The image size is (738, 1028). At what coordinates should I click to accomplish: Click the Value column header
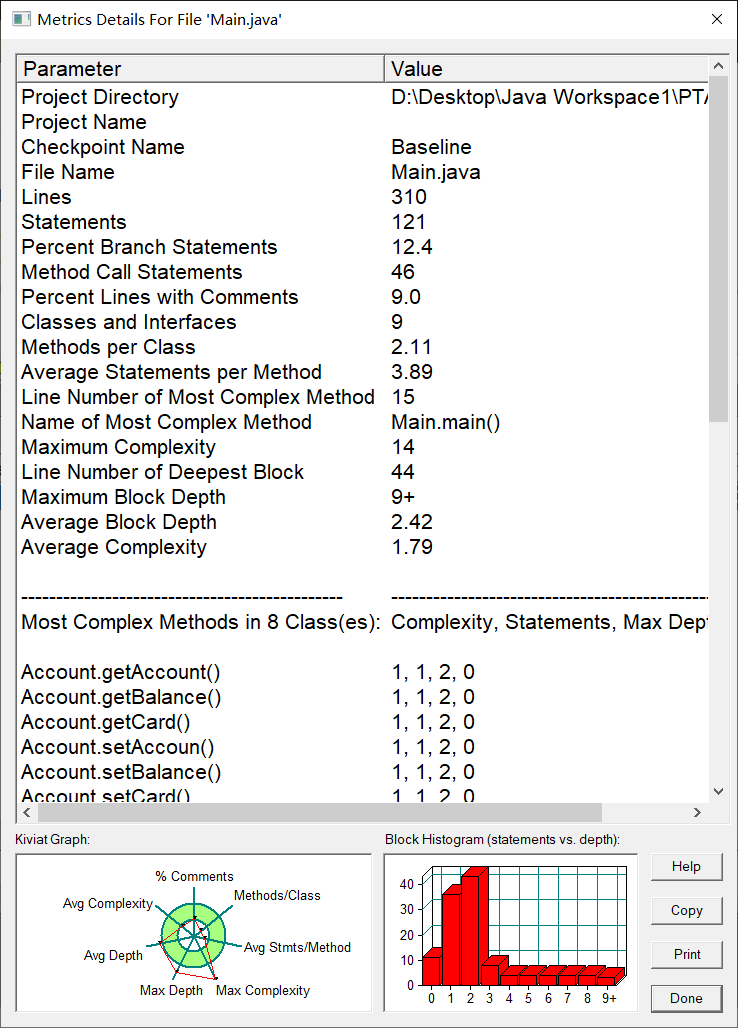(x=547, y=69)
